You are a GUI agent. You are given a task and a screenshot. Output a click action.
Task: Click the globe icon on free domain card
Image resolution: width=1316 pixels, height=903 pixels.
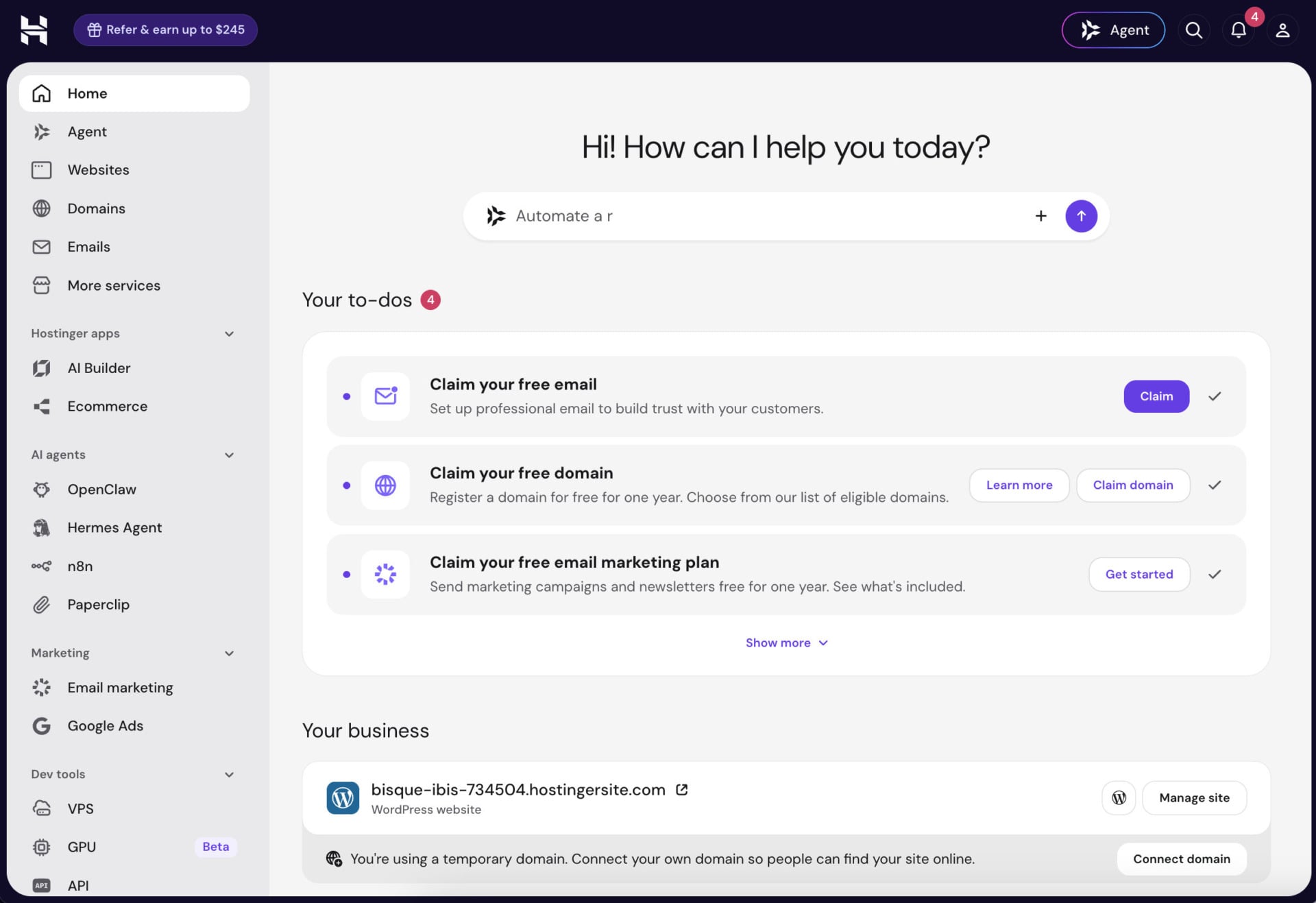385,485
